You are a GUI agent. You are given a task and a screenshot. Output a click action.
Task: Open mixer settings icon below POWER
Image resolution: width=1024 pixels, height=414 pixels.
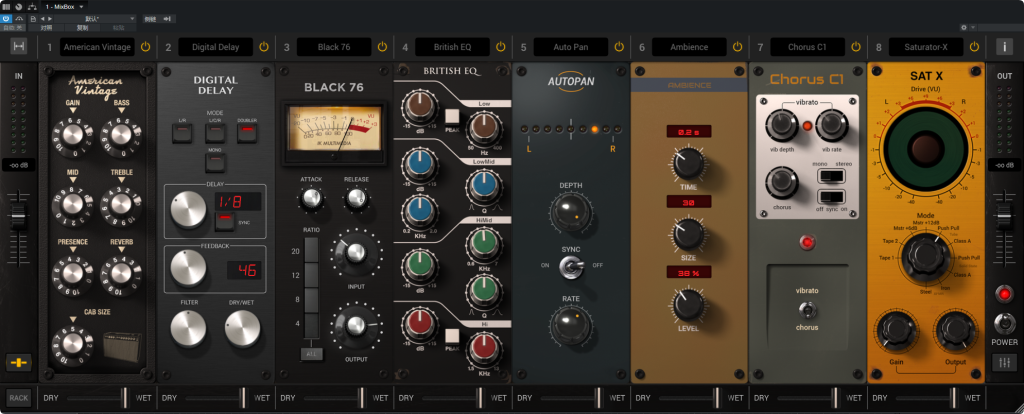(1004, 362)
